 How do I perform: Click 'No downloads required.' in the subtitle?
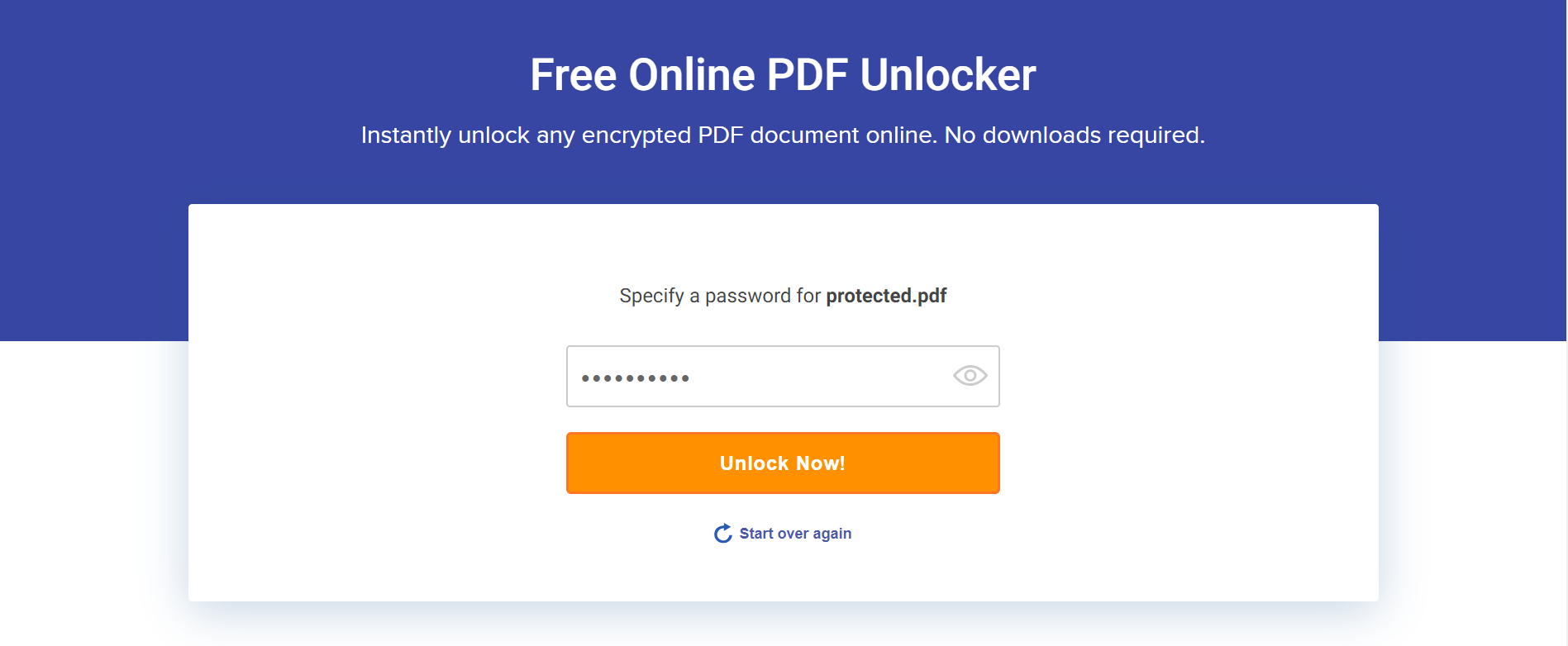[1075, 135]
